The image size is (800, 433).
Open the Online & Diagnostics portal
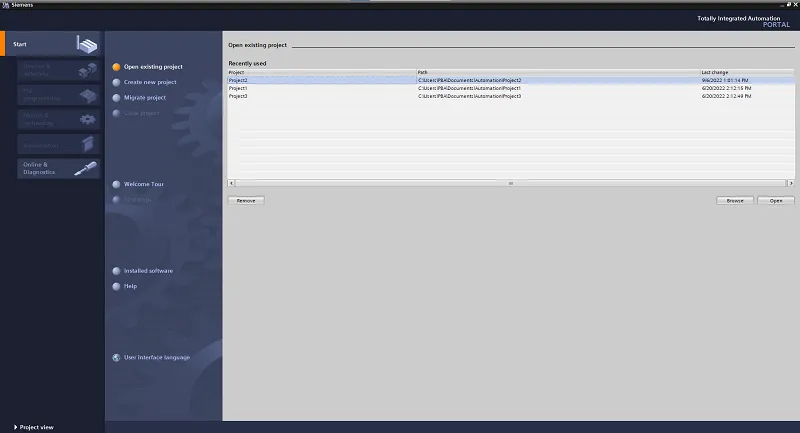tap(59, 168)
